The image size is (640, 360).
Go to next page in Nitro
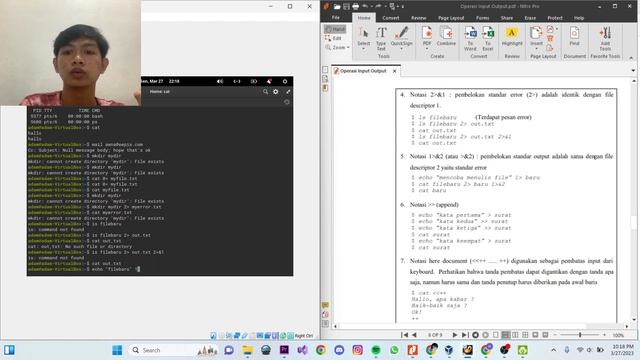(454, 335)
